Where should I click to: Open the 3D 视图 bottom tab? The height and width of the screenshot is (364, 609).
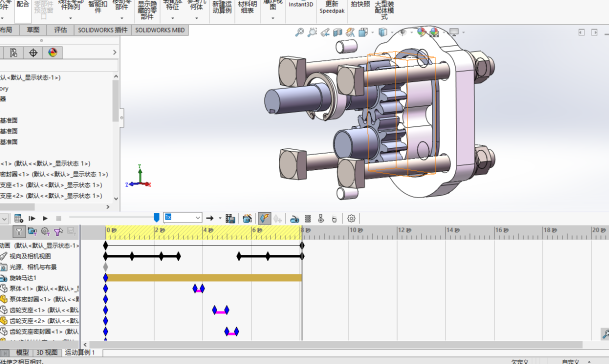click(x=47, y=352)
